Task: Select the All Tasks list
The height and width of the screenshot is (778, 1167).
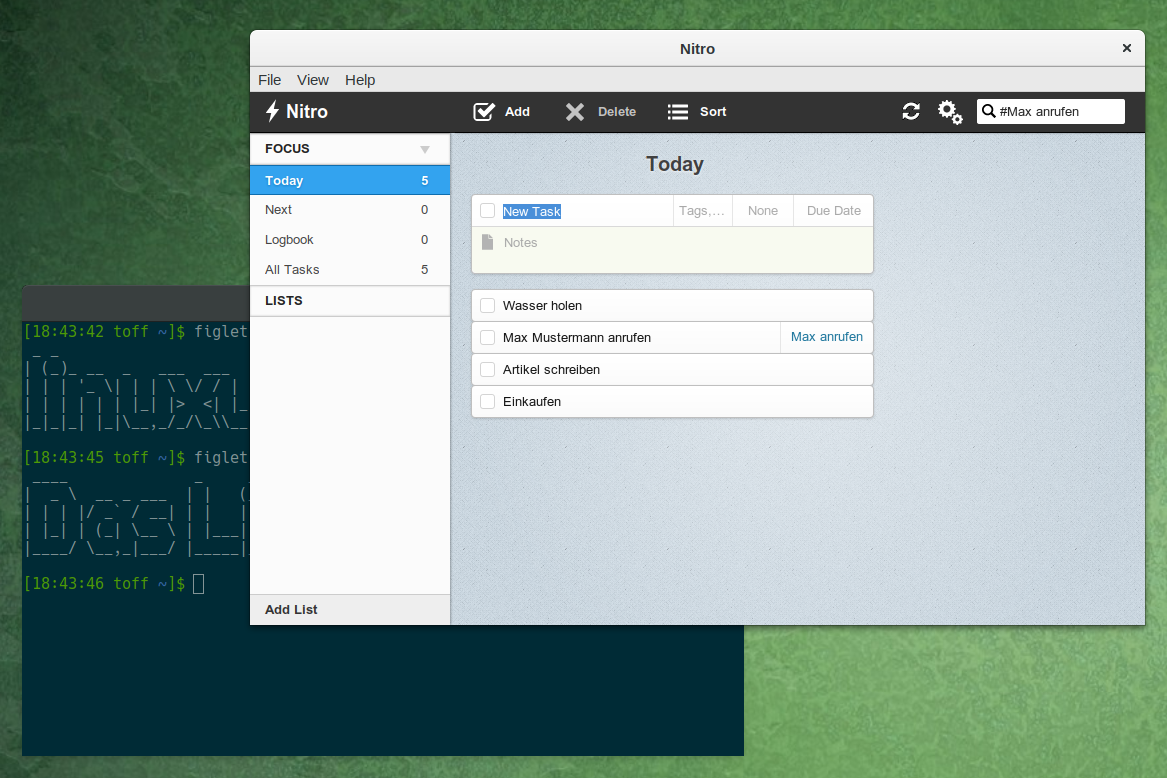Action: [350, 270]
